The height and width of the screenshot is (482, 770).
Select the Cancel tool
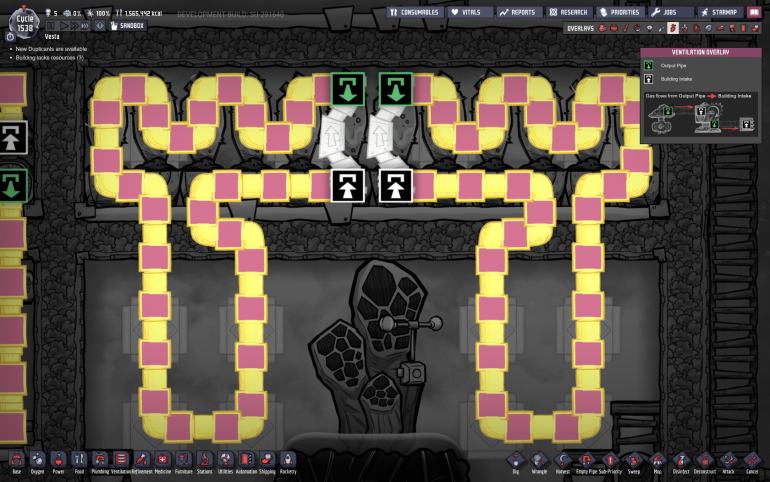(752, 463)
